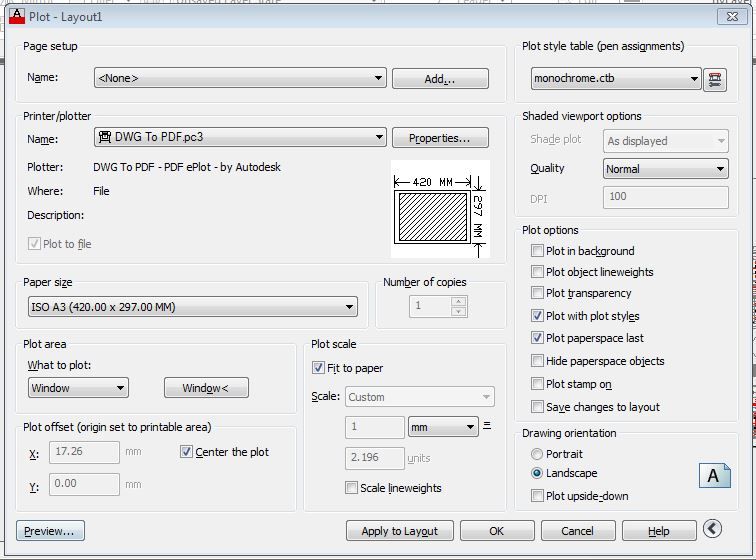Click the Add... page setup button
The width and height of the screenshot is (756, 560).
coord(440,79)
